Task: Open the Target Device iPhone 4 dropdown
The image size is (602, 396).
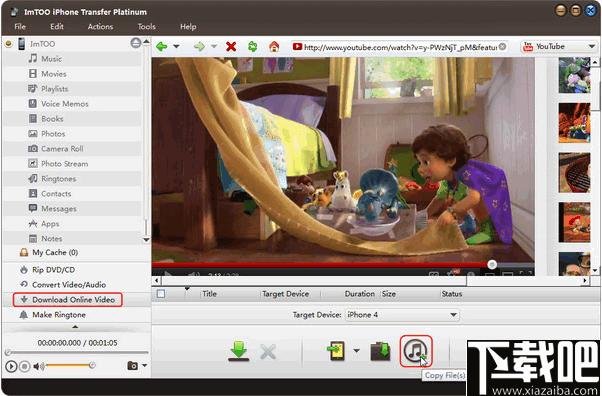Action: 453,315
